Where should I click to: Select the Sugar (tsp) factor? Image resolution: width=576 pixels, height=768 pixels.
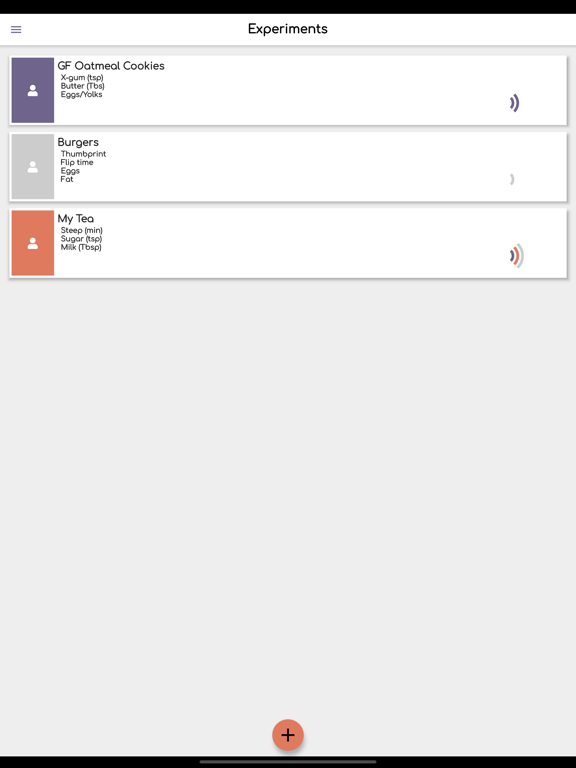[x=81, y=239]
